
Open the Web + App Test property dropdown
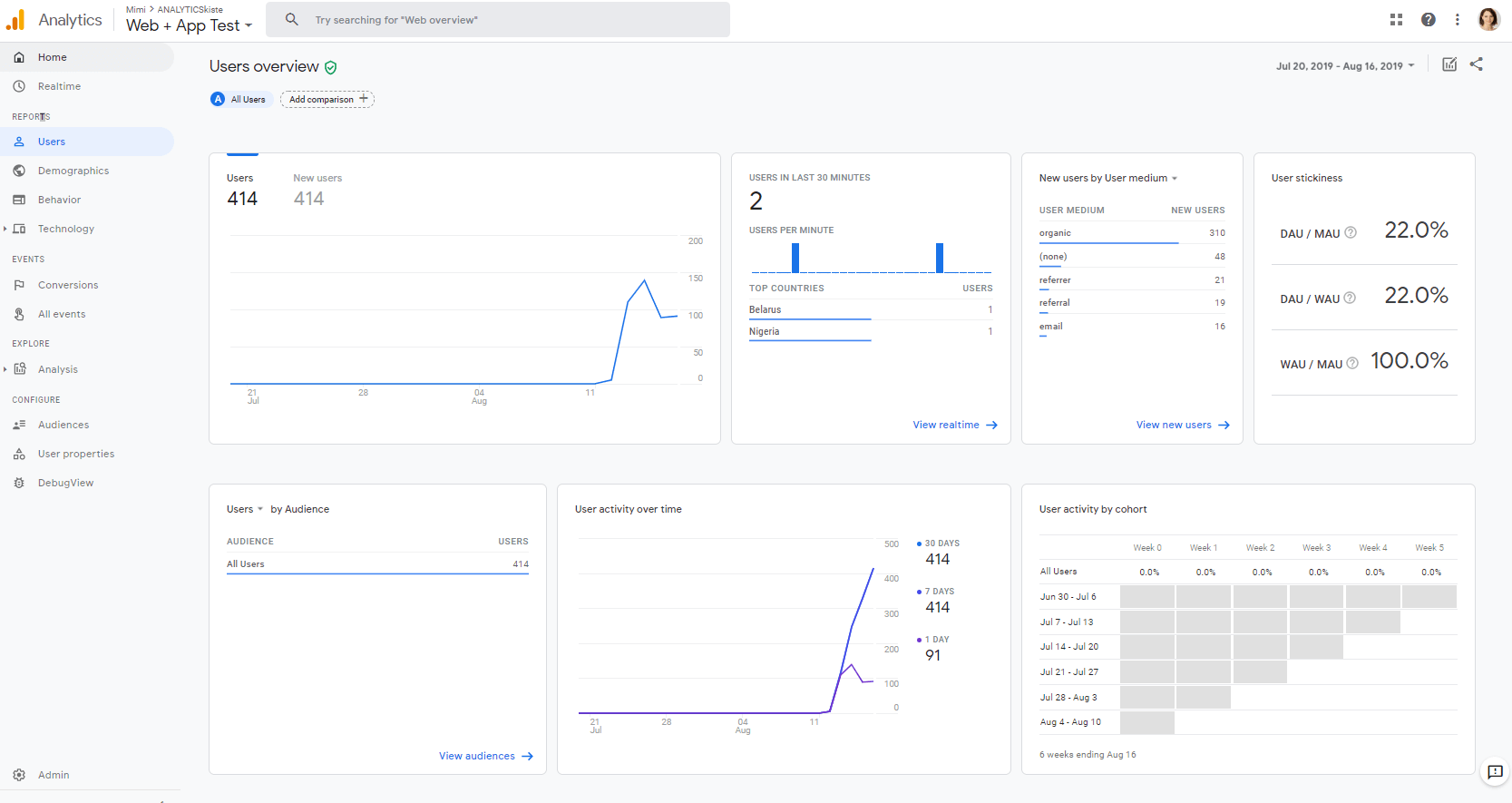pos(189,25)
